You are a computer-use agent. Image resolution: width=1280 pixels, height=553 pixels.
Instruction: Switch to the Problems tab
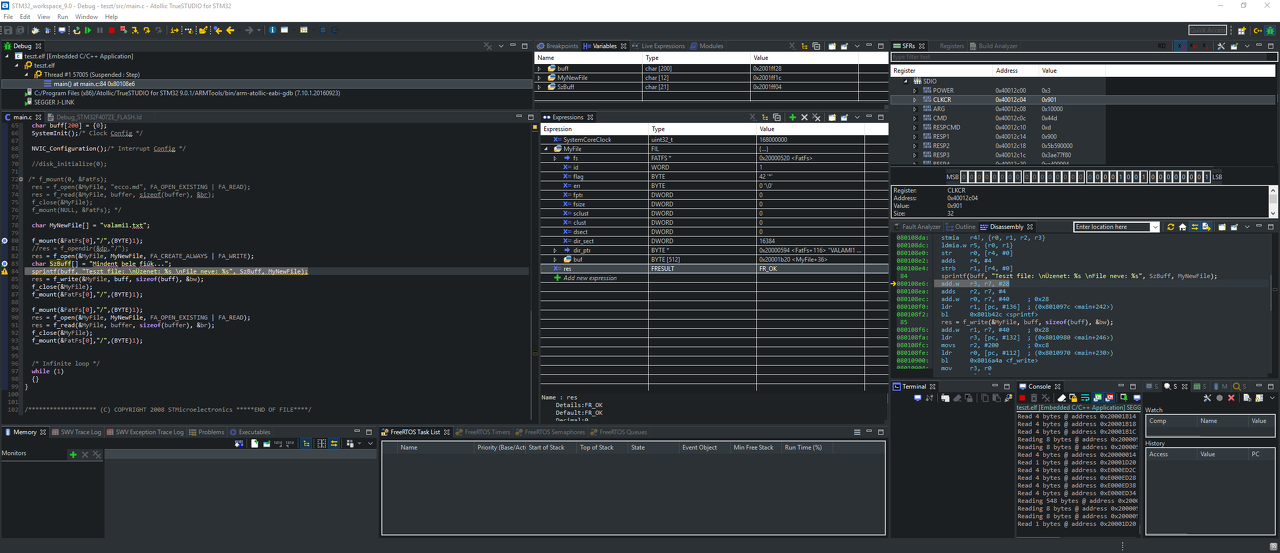point(207,432)
